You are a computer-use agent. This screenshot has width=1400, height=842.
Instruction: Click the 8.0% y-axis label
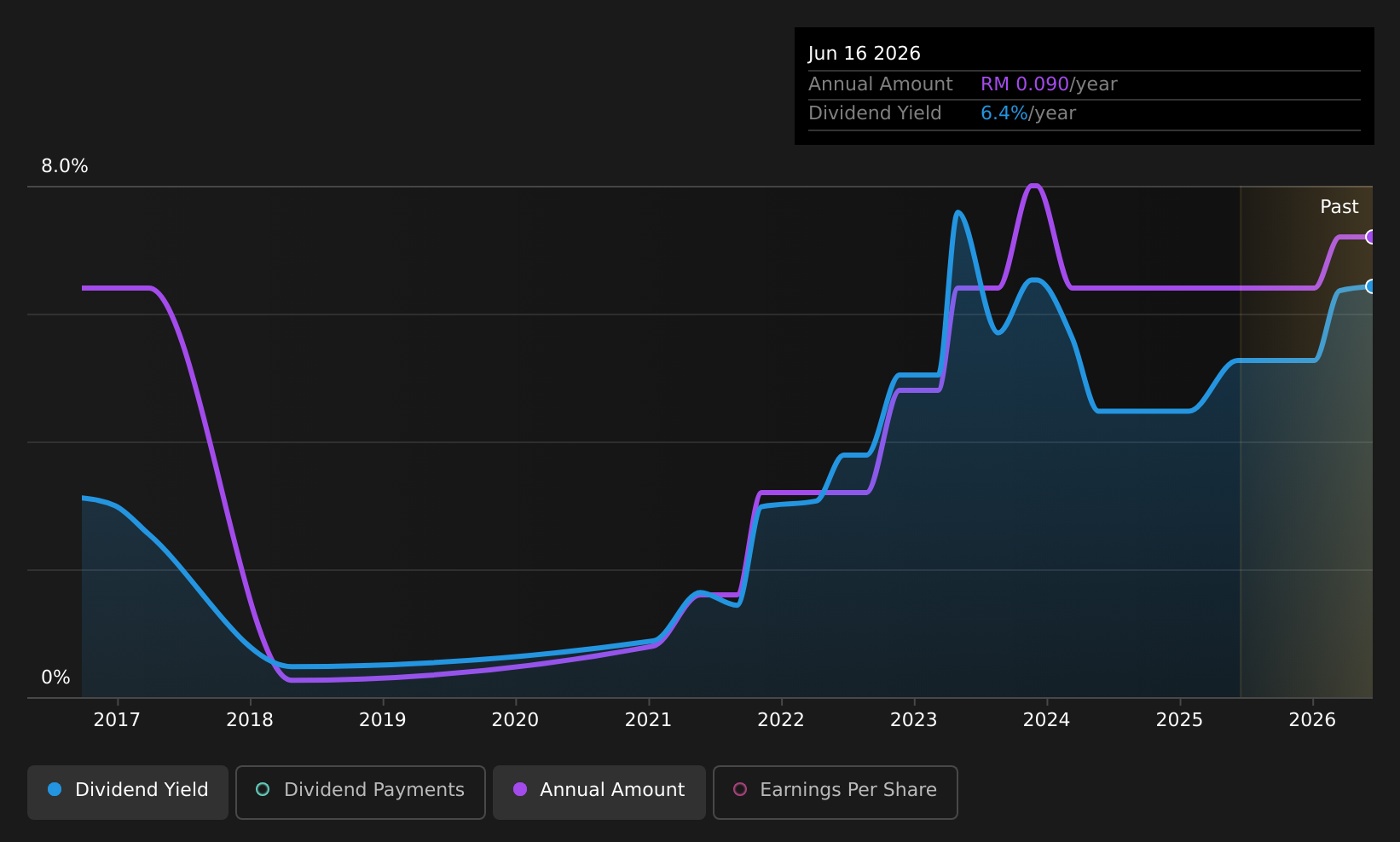[65, 166]
